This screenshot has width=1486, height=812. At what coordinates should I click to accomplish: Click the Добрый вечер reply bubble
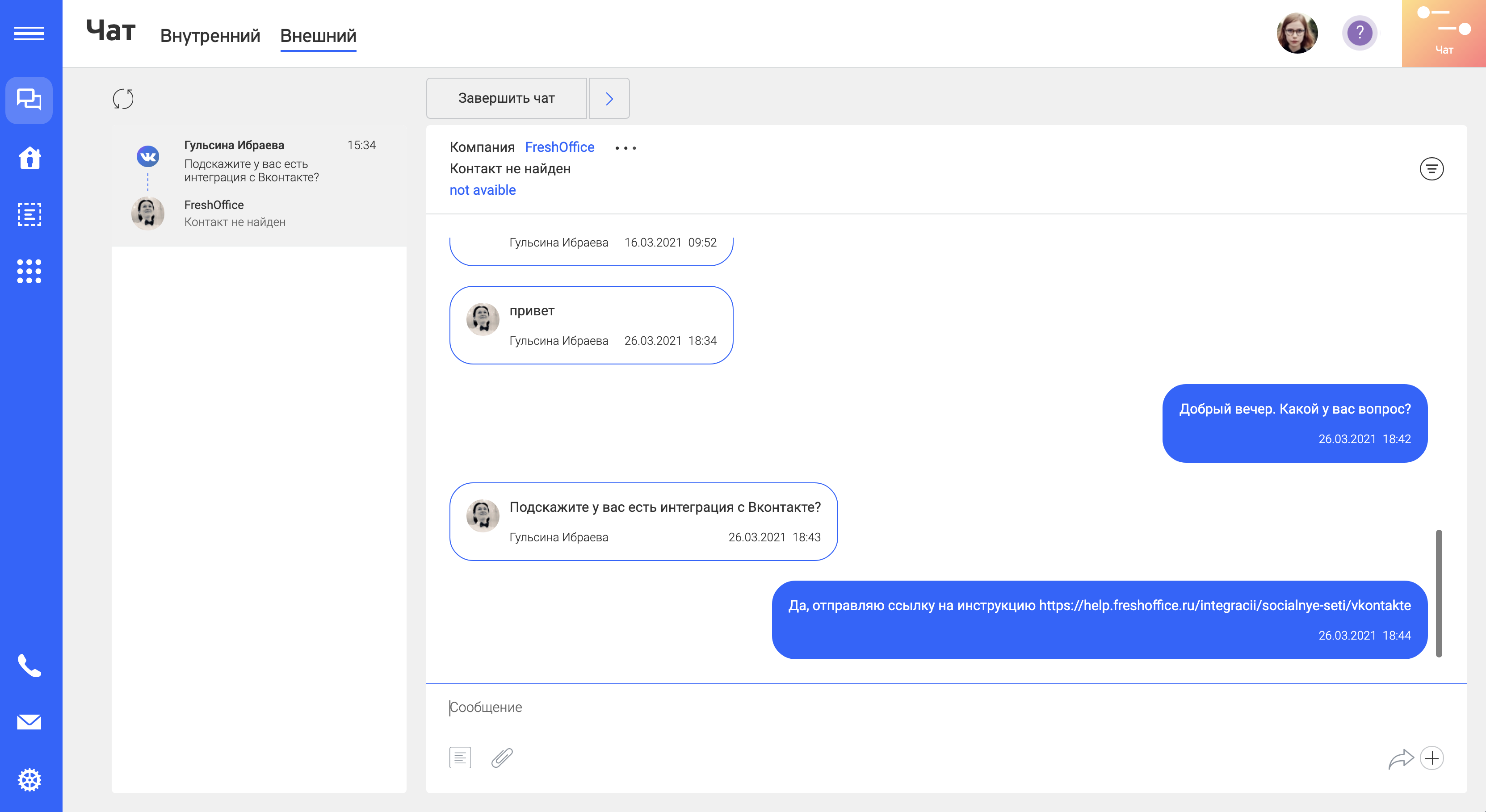coord(1295,423)
